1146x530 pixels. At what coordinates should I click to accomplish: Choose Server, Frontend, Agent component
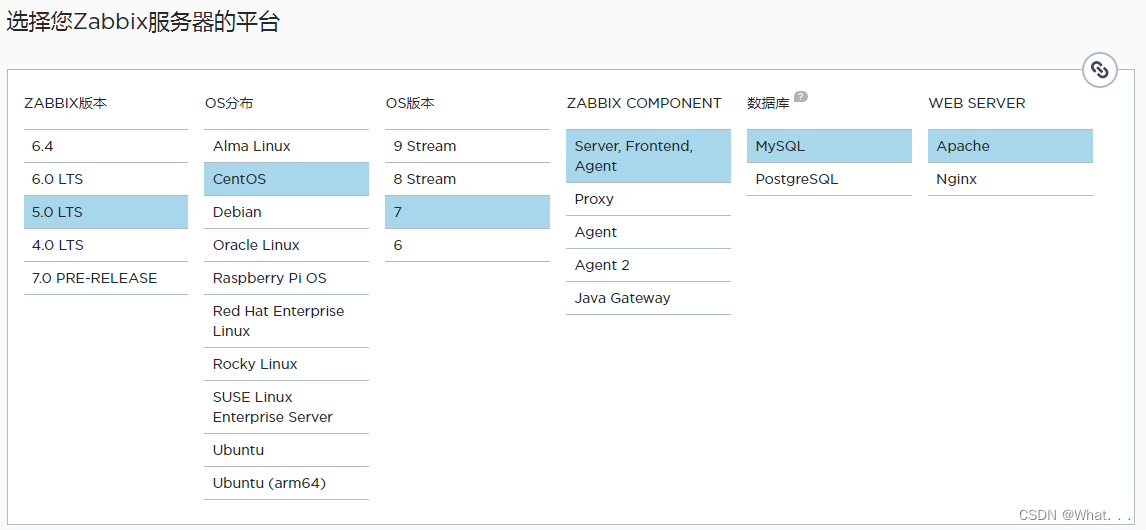[648, 156]
